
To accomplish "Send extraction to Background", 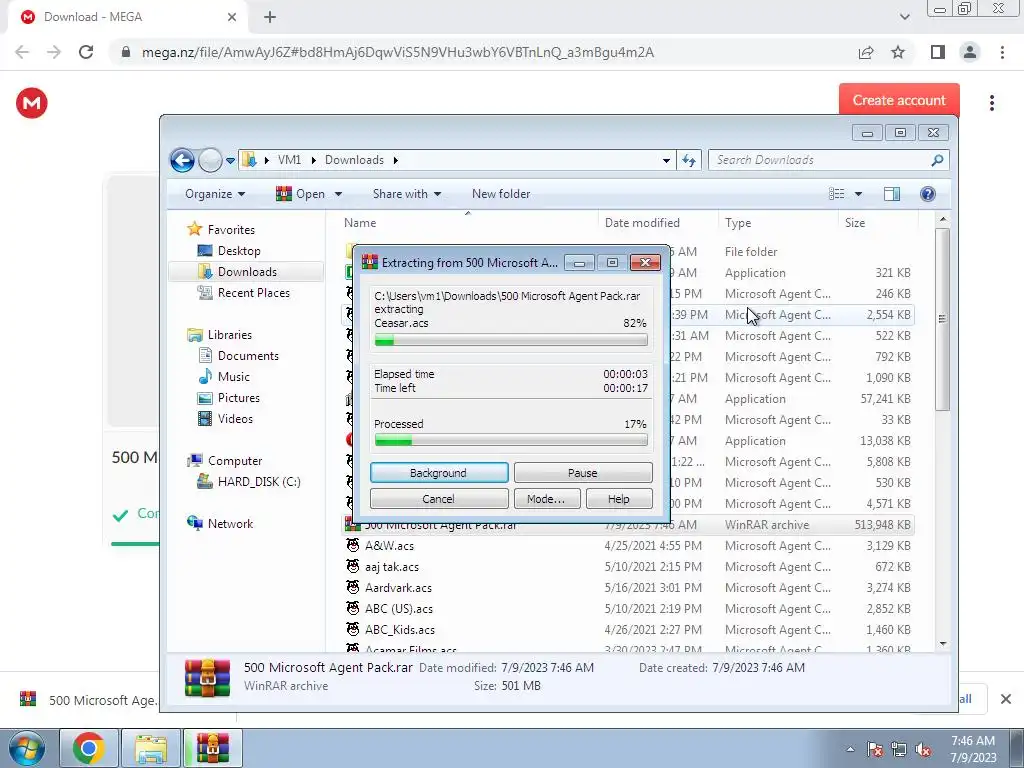I will click(x=439, y=473).
